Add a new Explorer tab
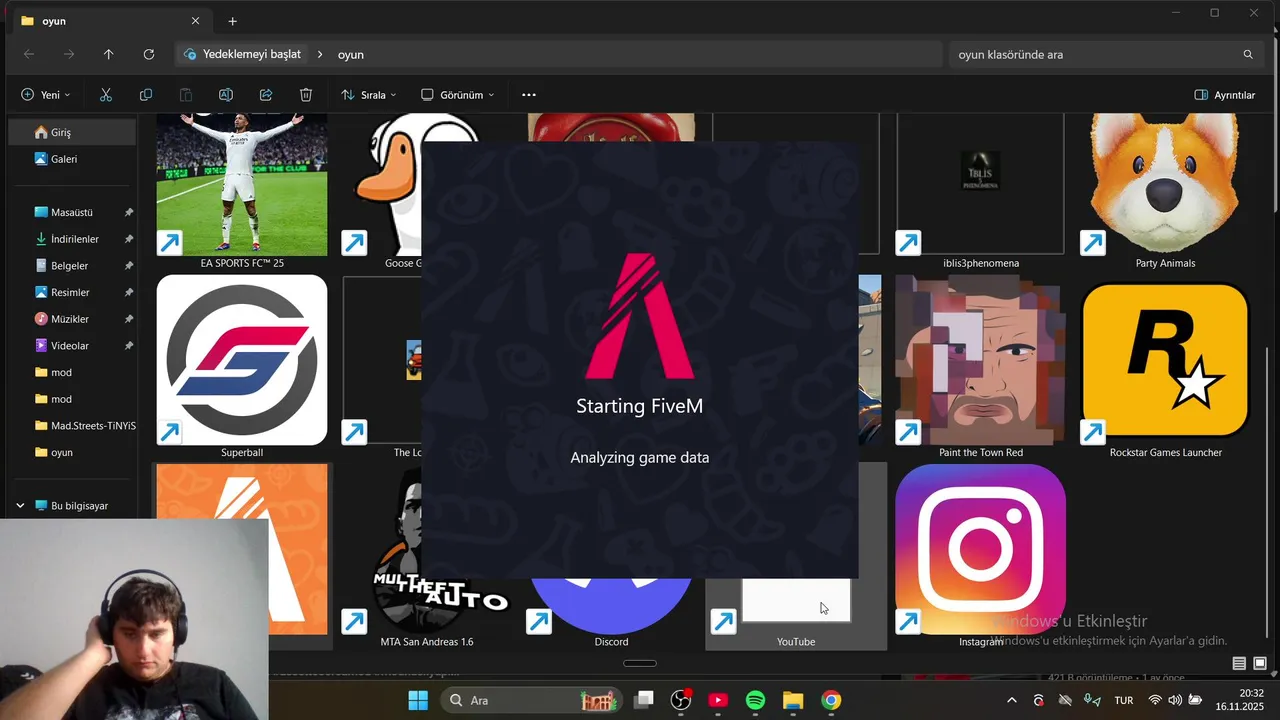This screenshot has width=1280, height=720. tap(232, 21)
